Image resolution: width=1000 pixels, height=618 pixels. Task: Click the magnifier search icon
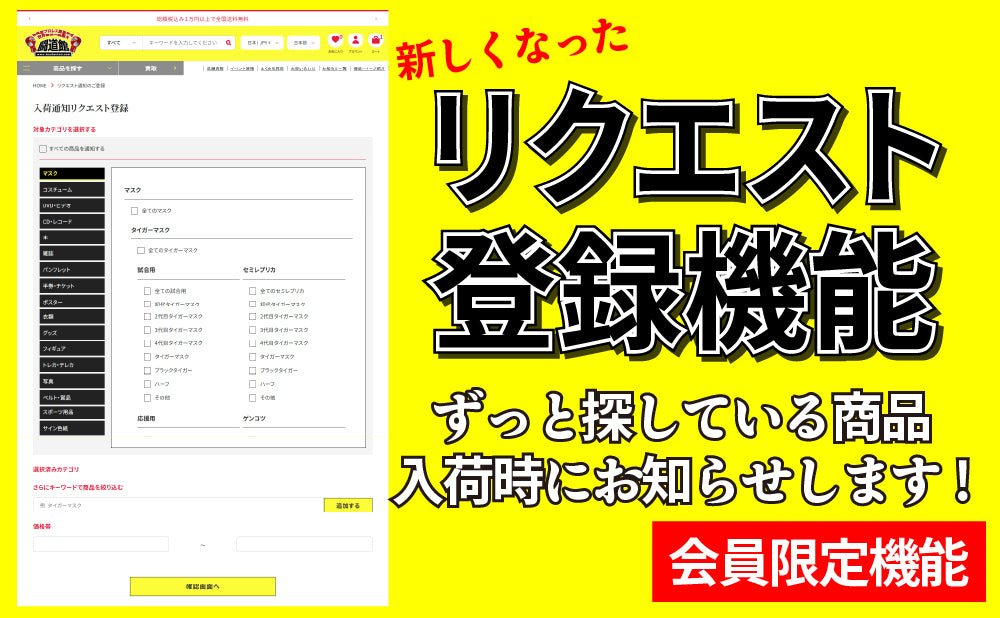229,43
